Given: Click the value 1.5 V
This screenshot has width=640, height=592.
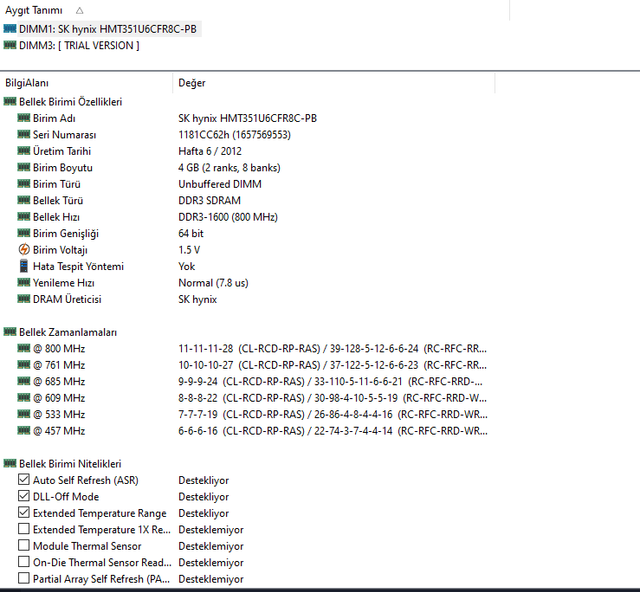Looking at the screenshot, I should (x=189, y=249).
